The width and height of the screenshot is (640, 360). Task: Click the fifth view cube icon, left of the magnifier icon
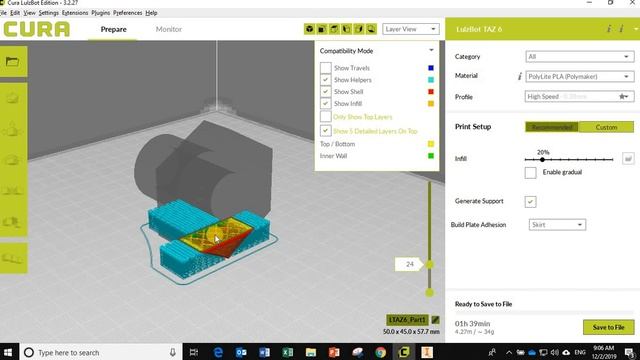(x=359, y=29)
